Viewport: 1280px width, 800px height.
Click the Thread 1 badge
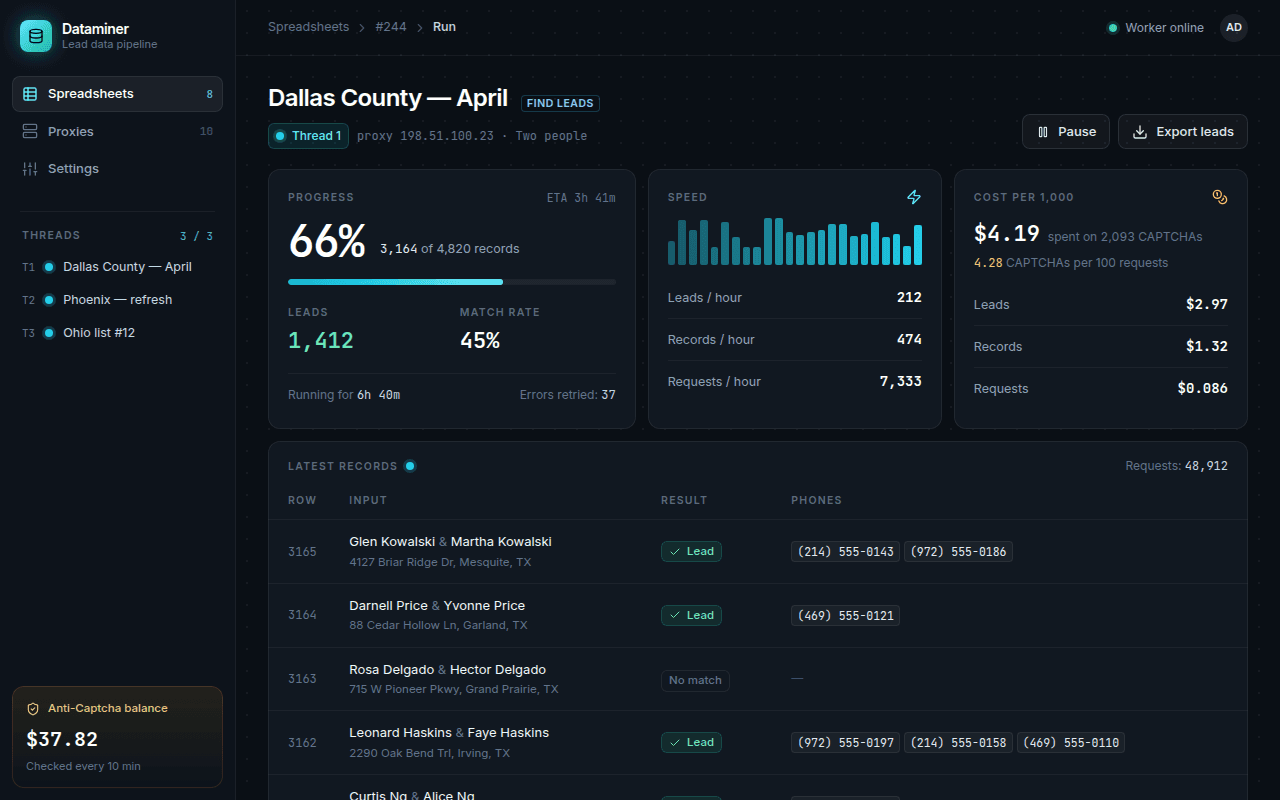pyautogui.click(x=308, y=136)
